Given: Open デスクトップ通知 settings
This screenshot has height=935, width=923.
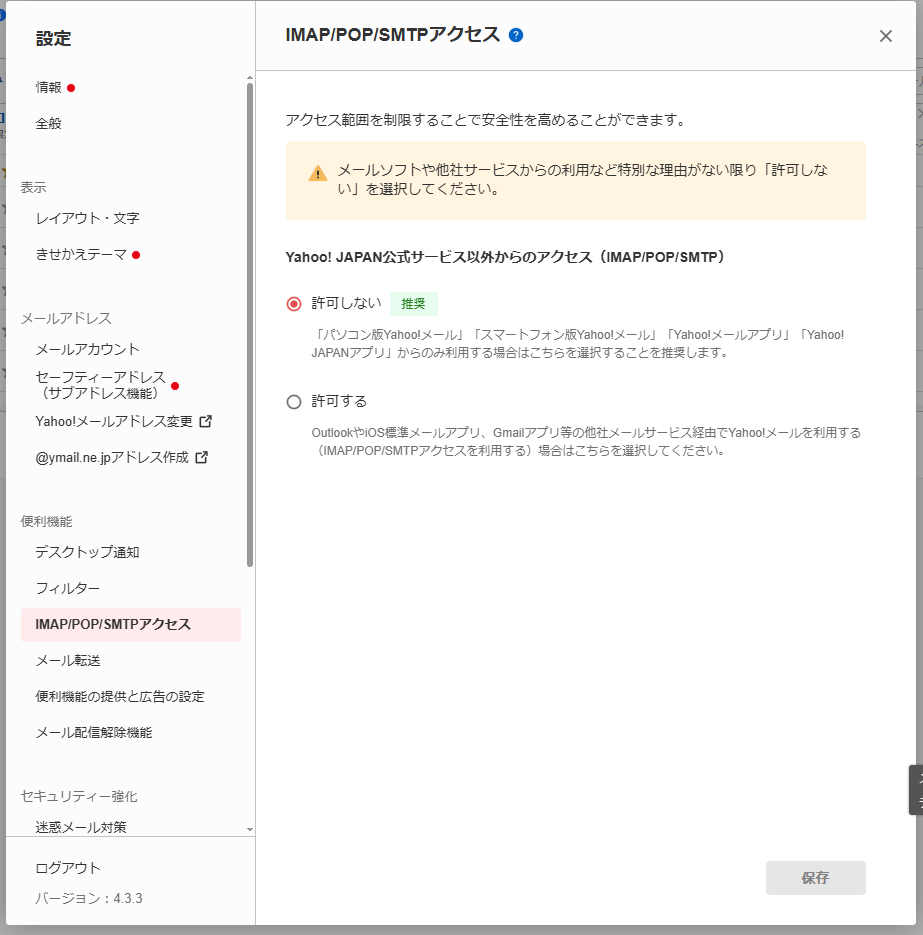Looking at the screenshot, I should [x=87, y=552].
